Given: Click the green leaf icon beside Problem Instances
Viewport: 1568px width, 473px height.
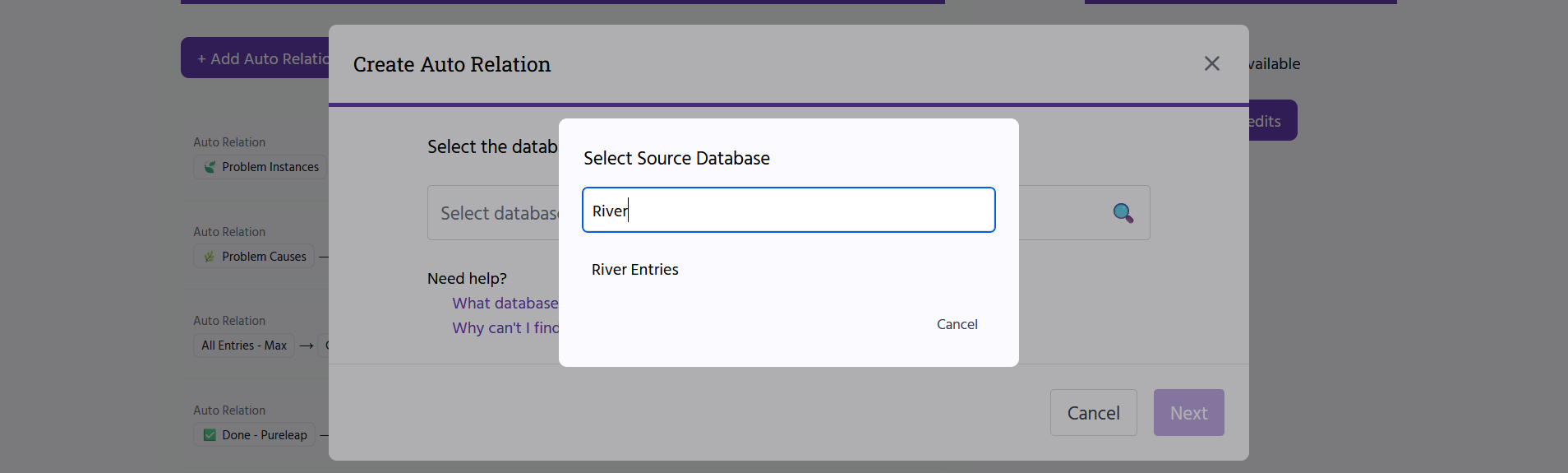Looking at the screenshot, I should (210, 167).
